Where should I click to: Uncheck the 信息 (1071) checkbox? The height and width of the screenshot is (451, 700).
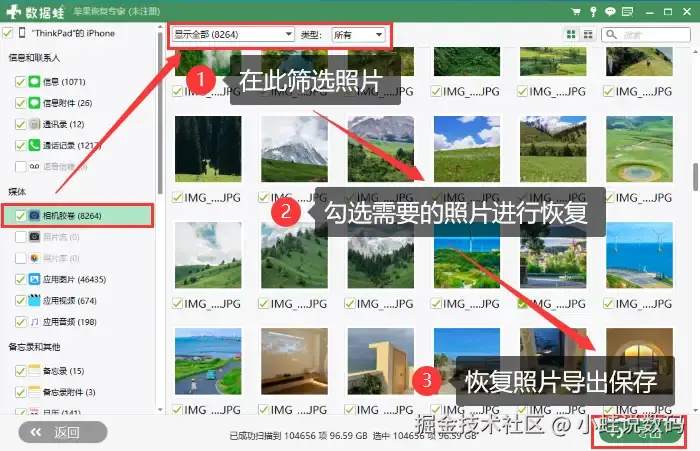[x=20, y=81]
